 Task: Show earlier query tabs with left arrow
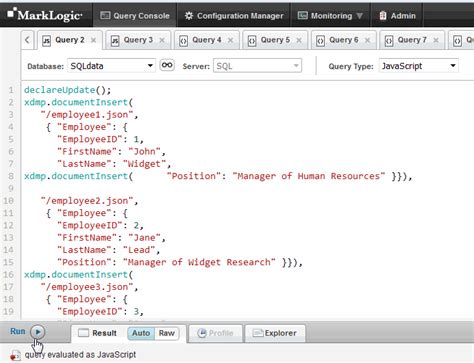coord(27,40)
